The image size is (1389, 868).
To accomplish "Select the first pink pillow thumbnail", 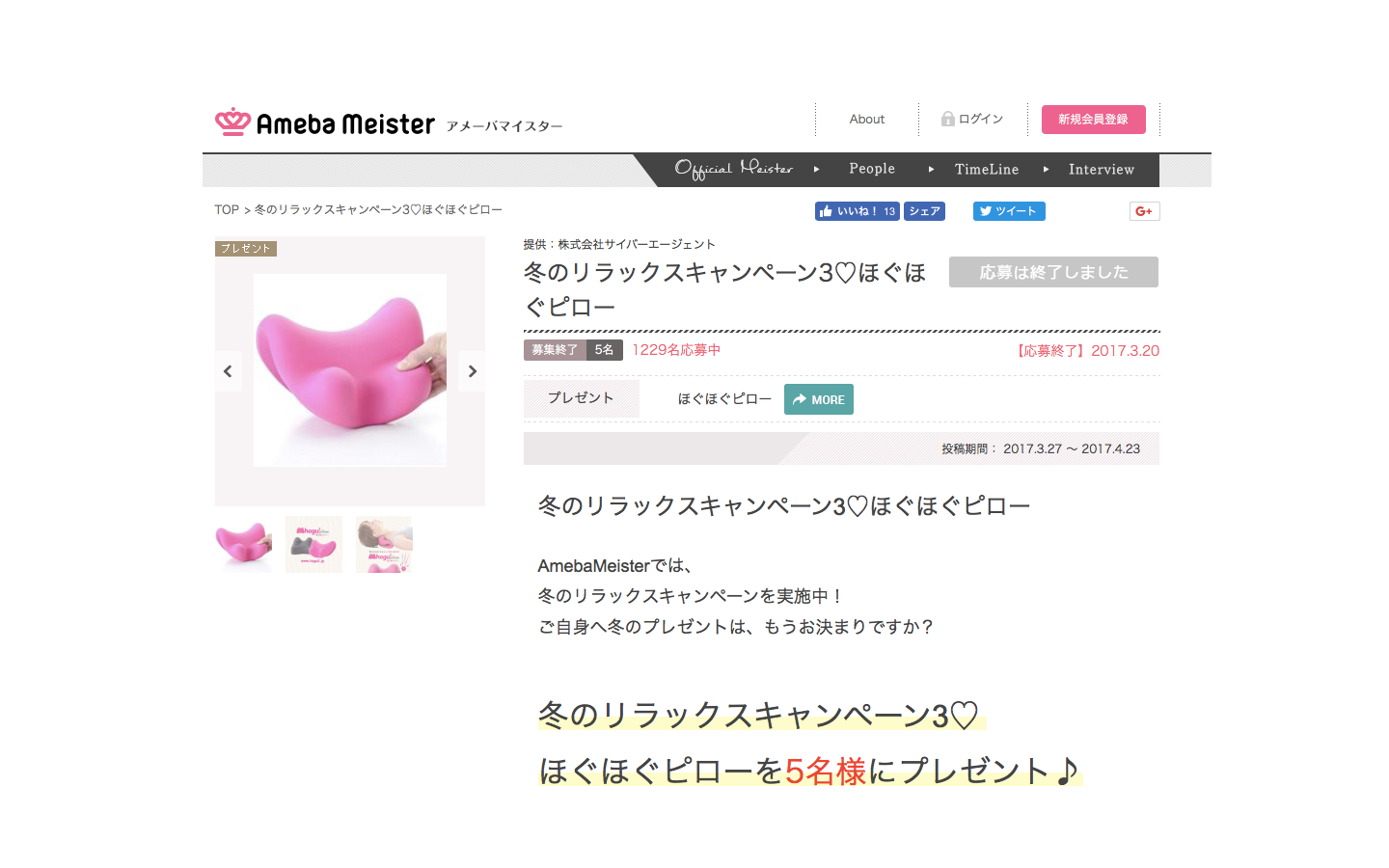I will click(243, 544).
